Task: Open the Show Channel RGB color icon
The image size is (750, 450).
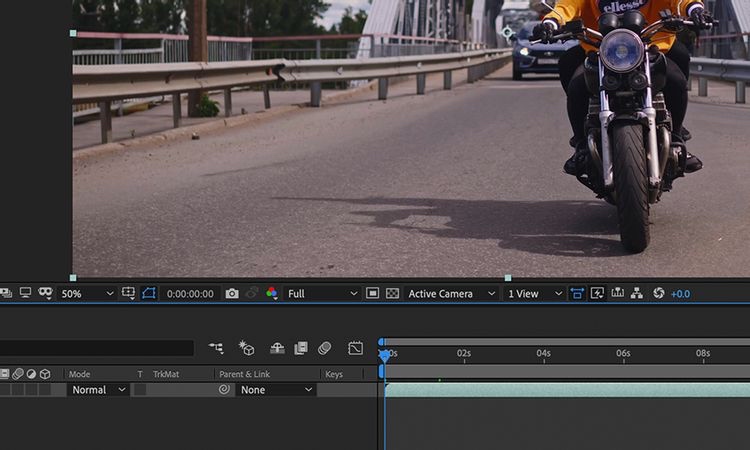Action: point(272,294)
